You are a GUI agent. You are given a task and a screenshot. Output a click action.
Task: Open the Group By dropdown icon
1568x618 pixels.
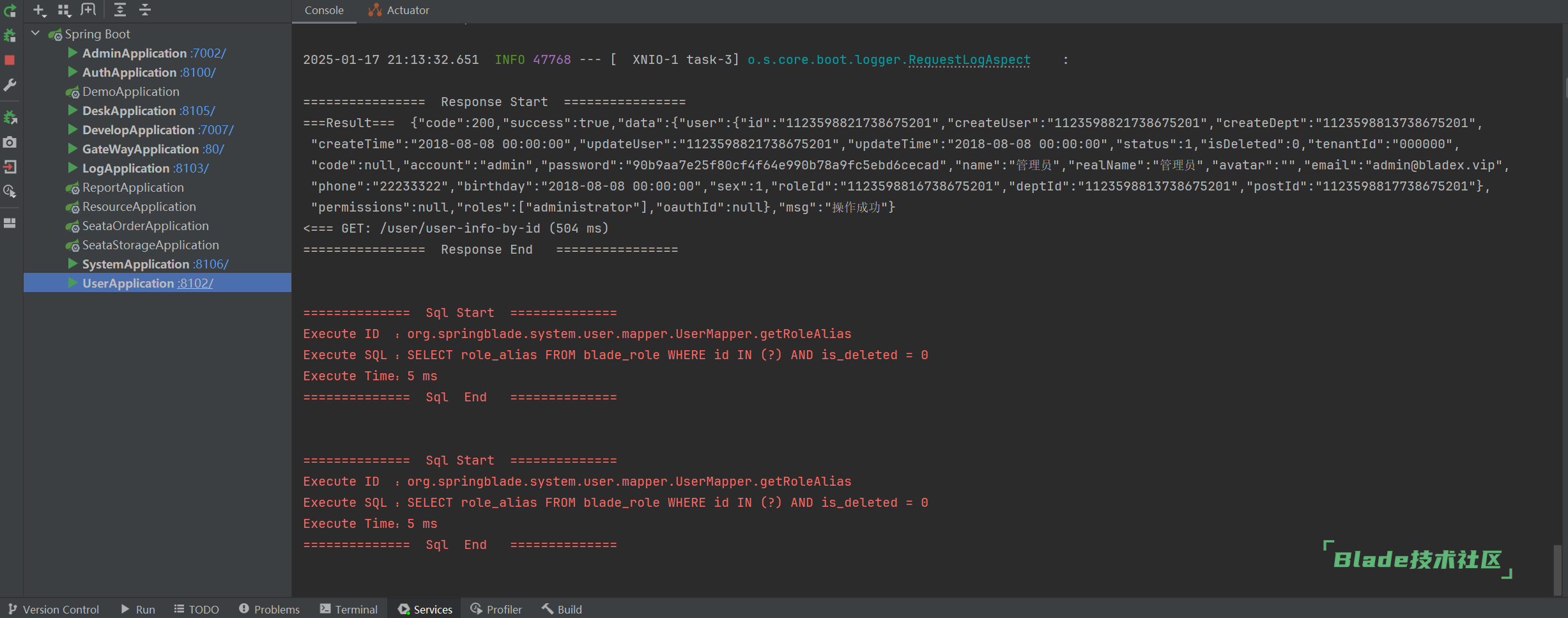pyautogui.click(x=64, y=10)
